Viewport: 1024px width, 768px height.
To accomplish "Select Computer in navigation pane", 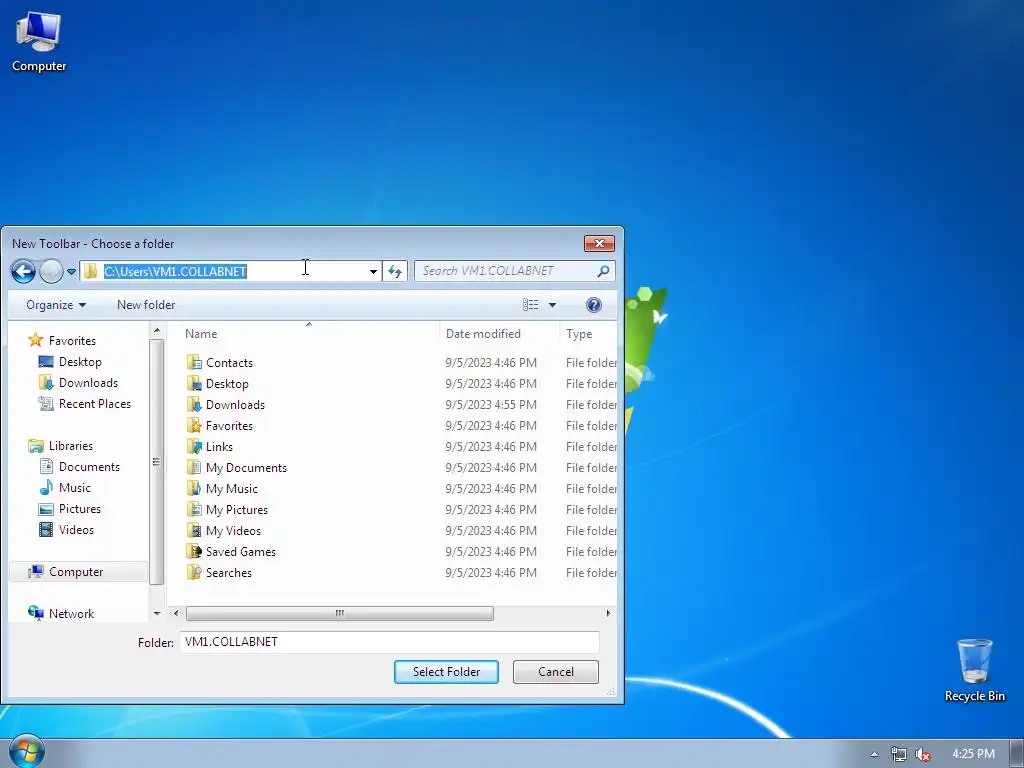I will 77,571.
